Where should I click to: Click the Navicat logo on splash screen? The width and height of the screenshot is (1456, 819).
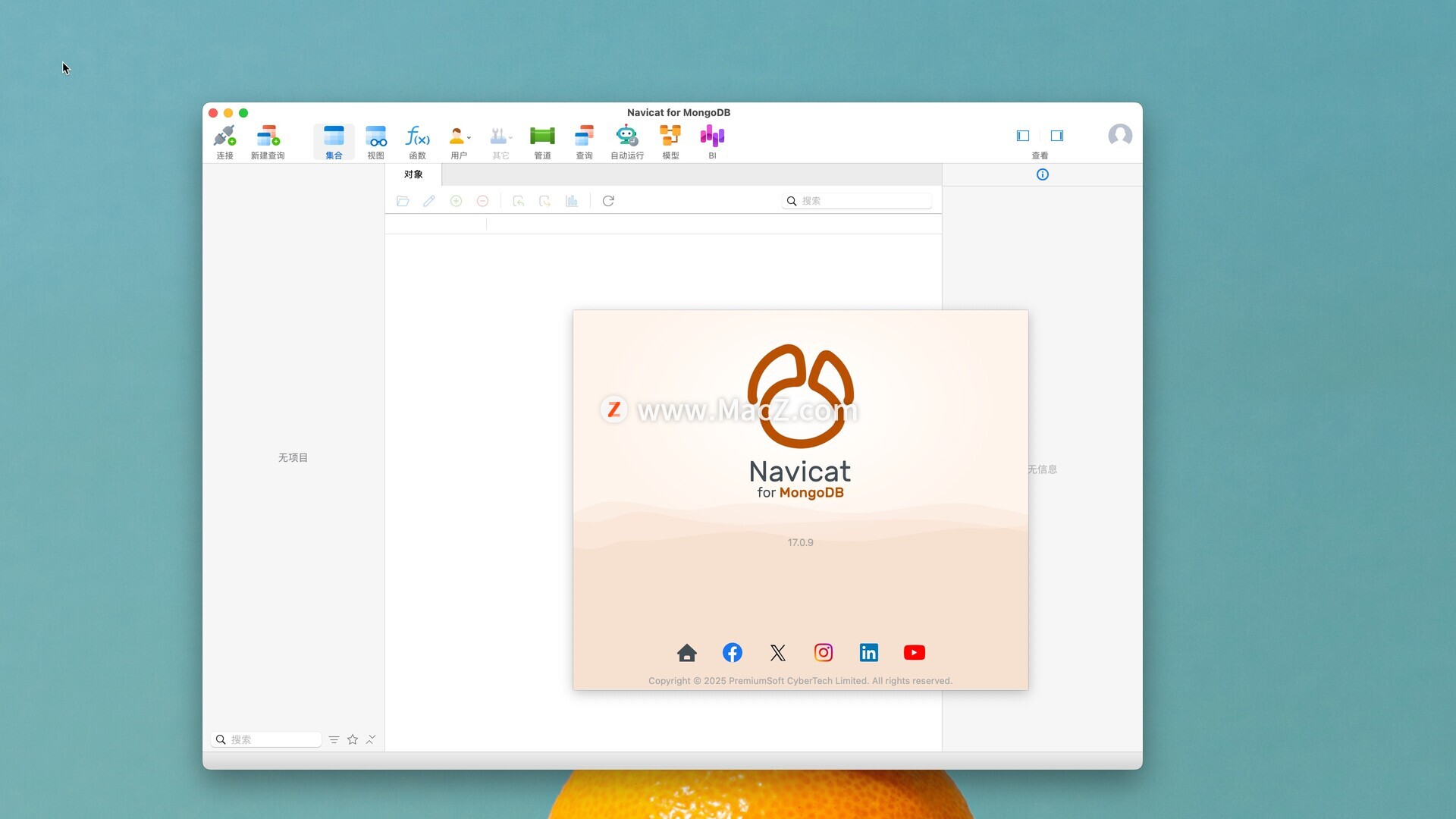(x=800, y=396)
